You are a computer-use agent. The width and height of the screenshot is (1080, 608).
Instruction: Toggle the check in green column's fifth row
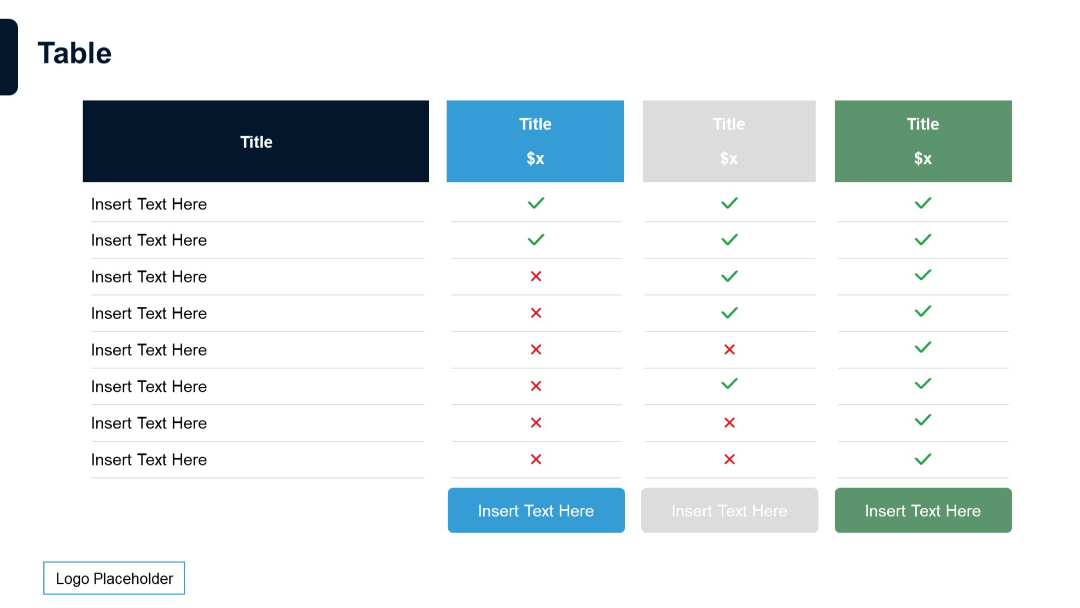coord(923,348)
